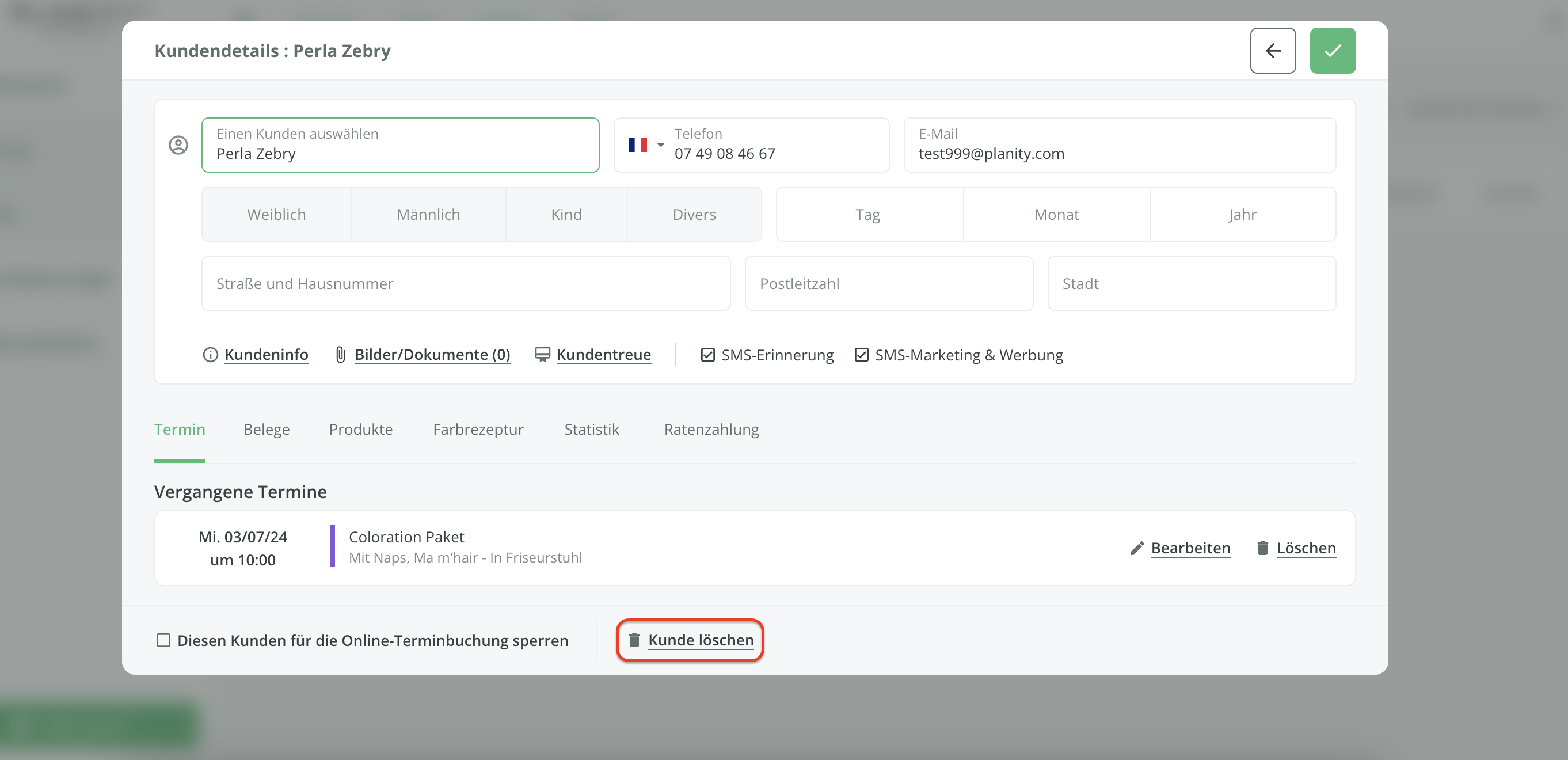Screen dimensions: 1568x760
Task: Check Online-Terminbuchung sperren checkbox
Action: (163, 640)
